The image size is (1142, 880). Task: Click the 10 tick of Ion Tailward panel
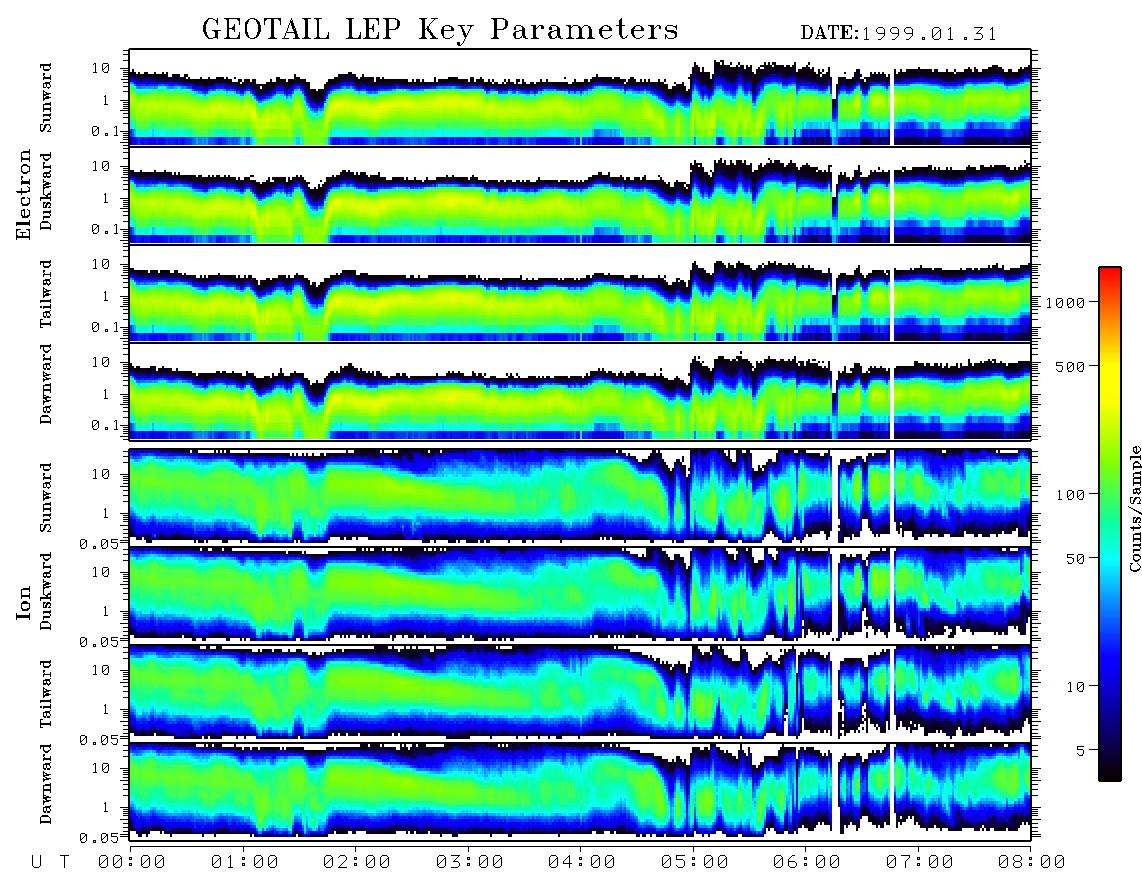pos(101,670)
